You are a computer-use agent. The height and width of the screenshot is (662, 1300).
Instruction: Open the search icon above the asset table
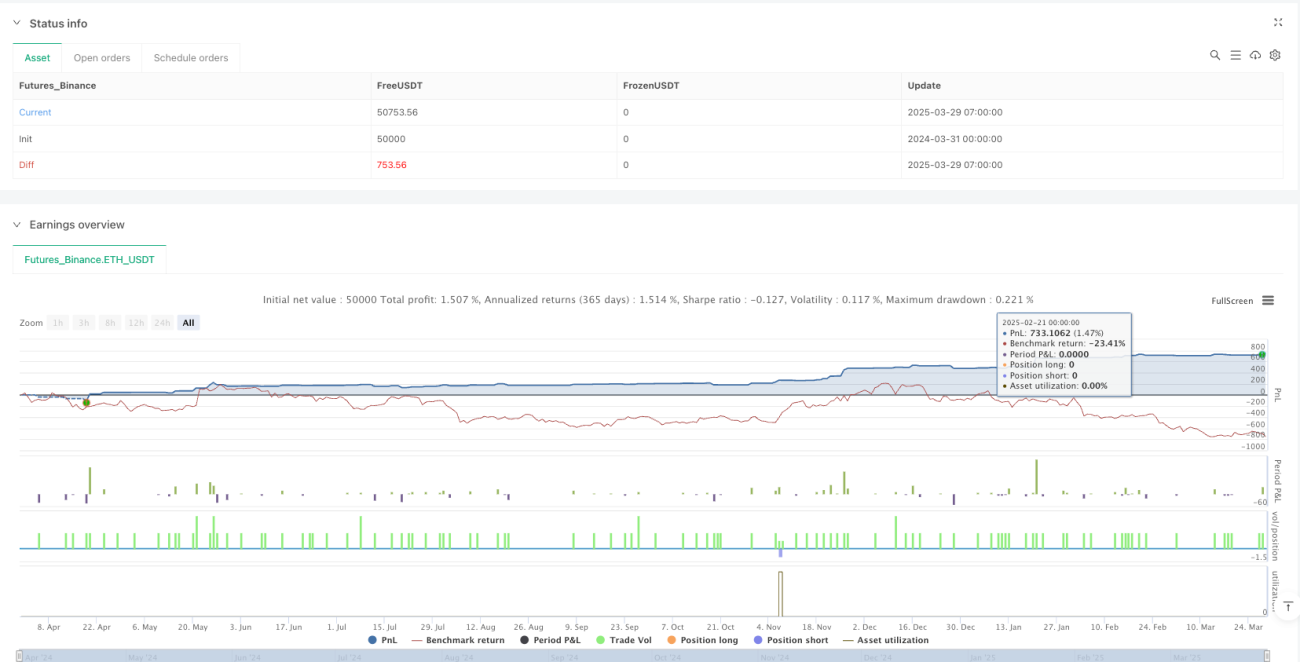coord(1215,56)
